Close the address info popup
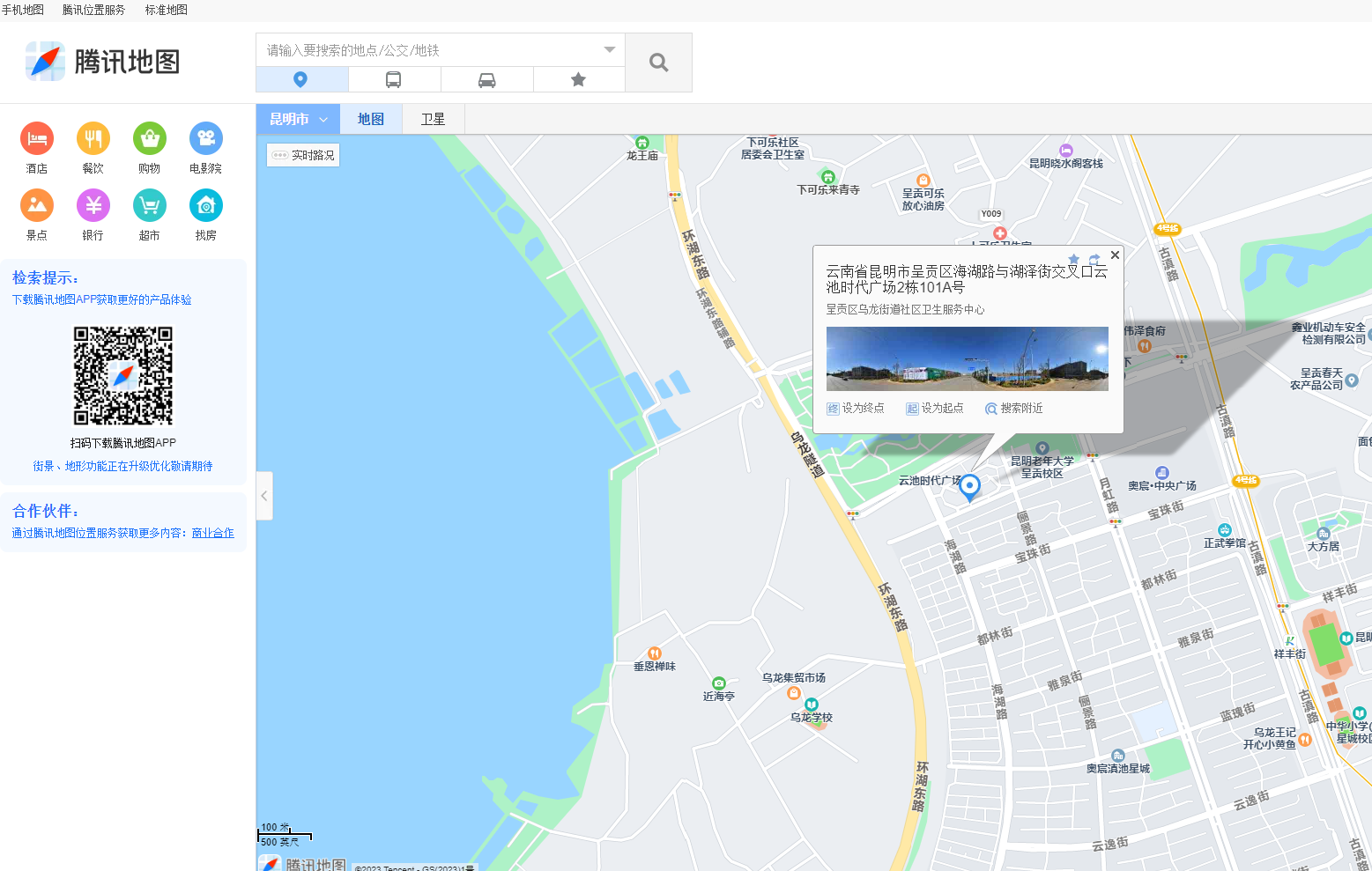This screenshot has height=871, width=1372. click(1115, 255)
